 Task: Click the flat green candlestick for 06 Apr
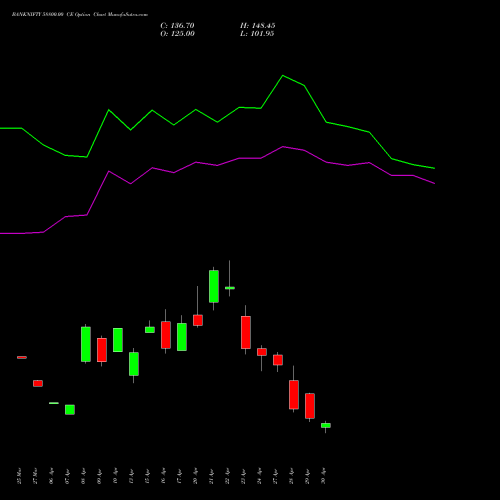click(x=54, y=403)
